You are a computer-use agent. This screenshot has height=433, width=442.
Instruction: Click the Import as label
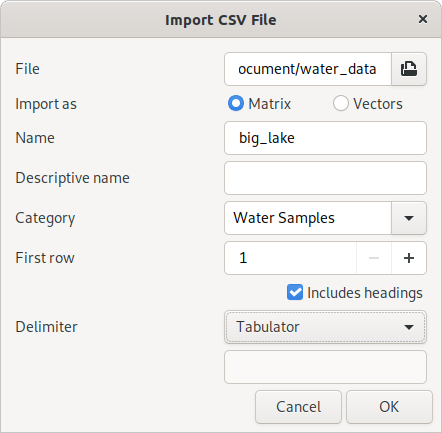(46, 104)
